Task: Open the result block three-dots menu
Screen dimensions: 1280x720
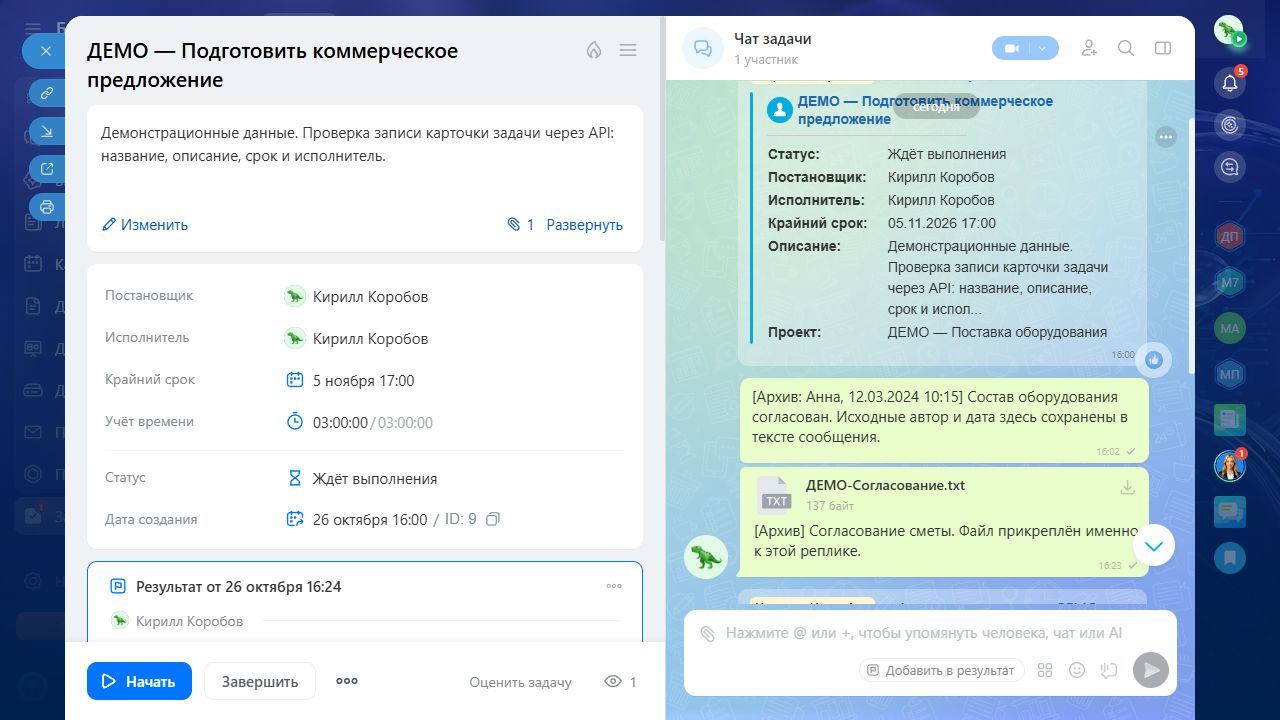Action: click(x=614, y=586)
